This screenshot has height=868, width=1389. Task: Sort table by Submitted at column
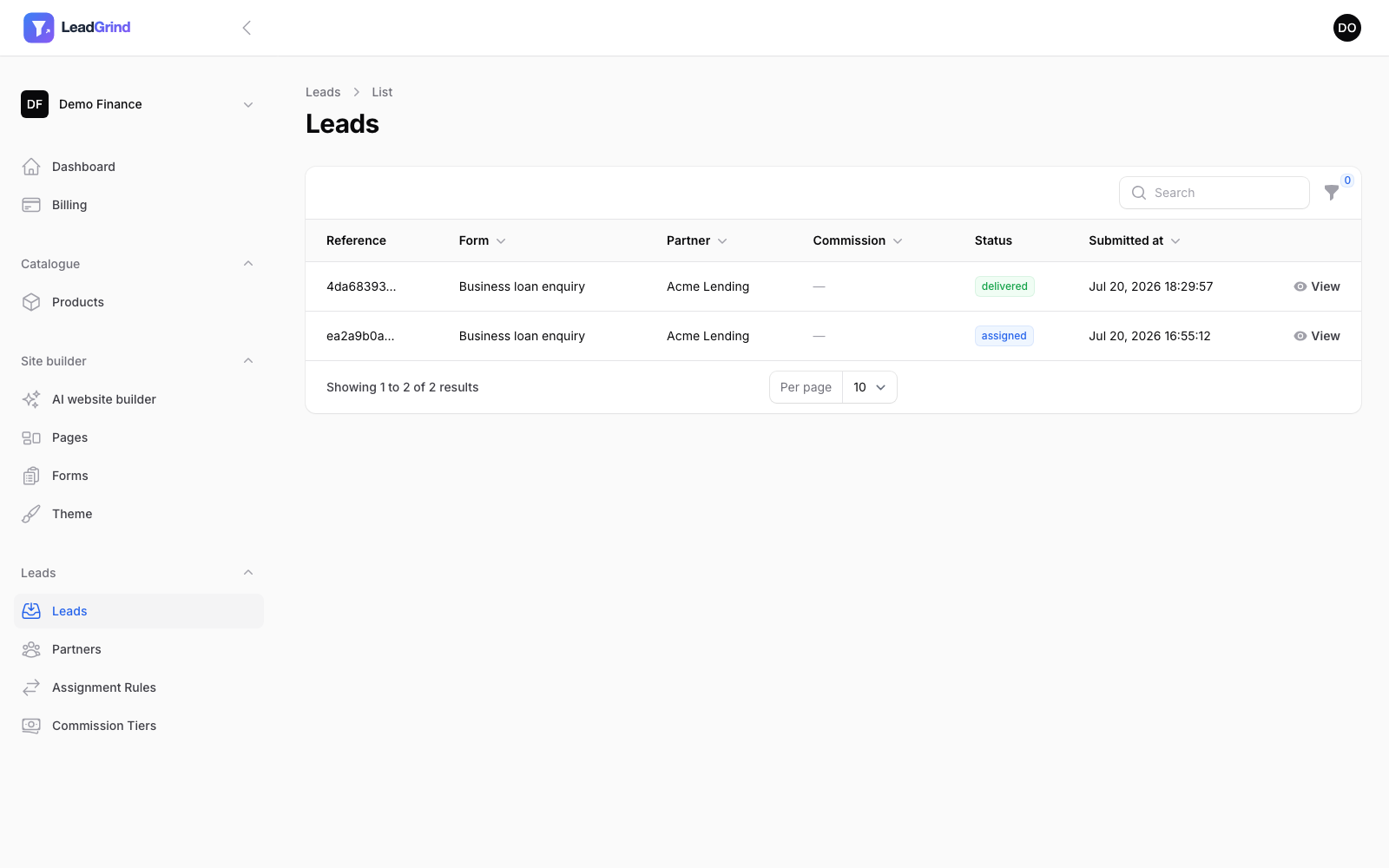point(1135,240)
